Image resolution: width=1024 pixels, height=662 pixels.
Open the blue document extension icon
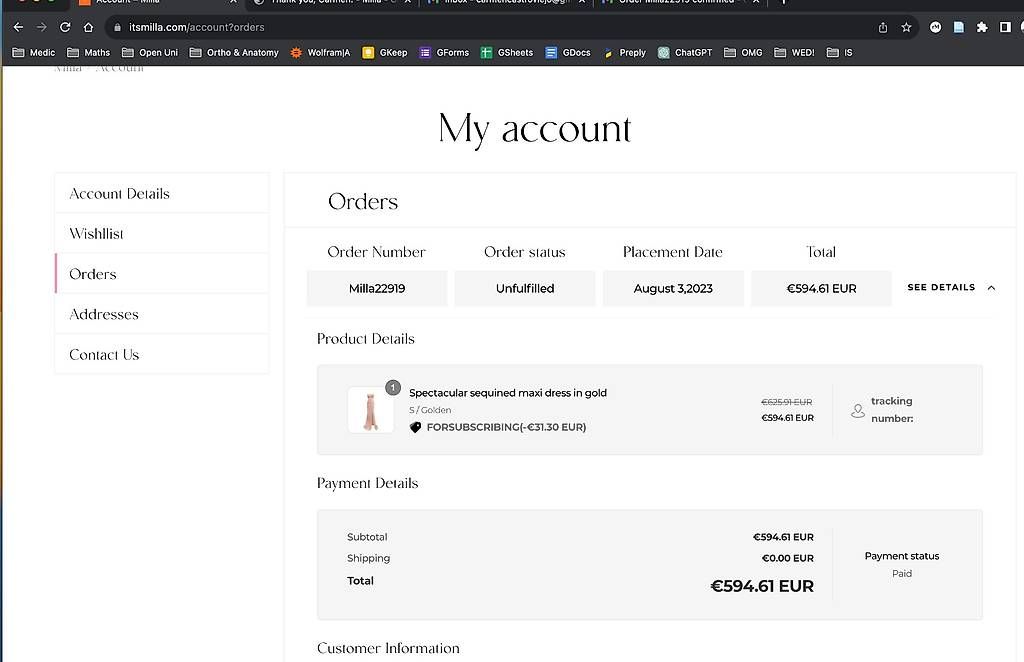coord(959,27)
